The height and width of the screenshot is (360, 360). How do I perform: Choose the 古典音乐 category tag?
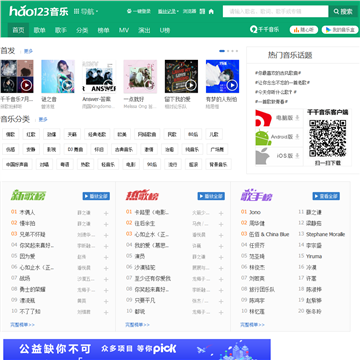tap(124, 150)
